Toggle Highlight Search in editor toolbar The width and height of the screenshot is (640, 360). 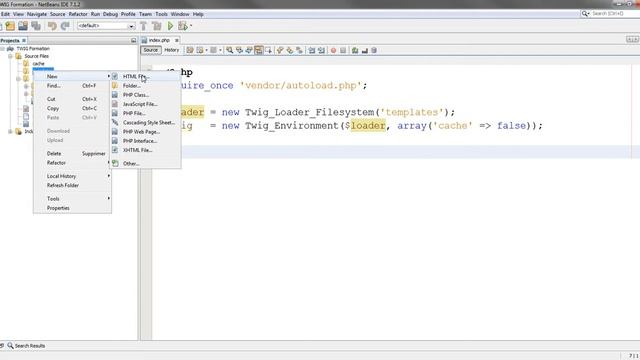[259, 50]
